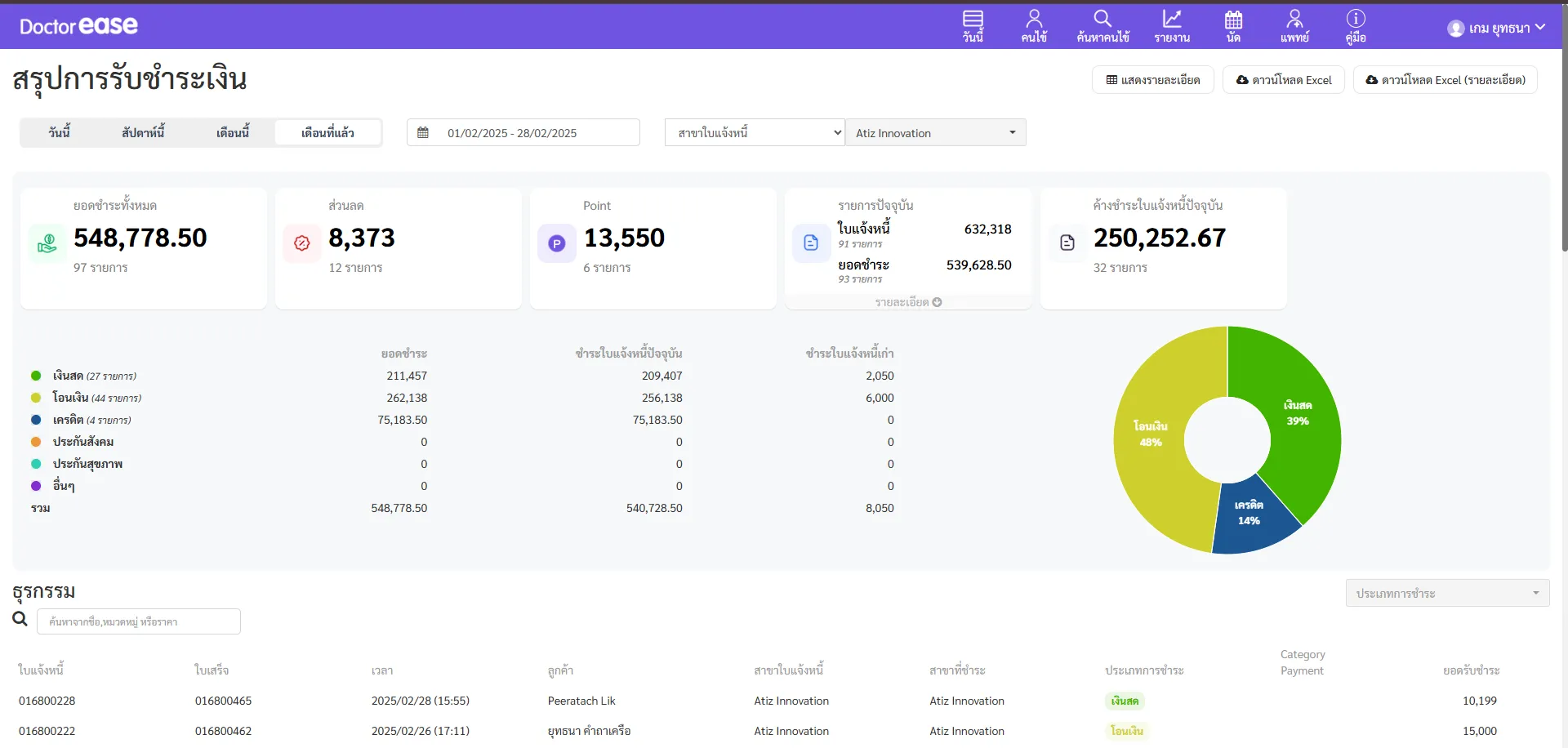The height and width of the screenshot is (748, 1568).
Task: Click the Download Excel button
Action: tap(1283, 80)
